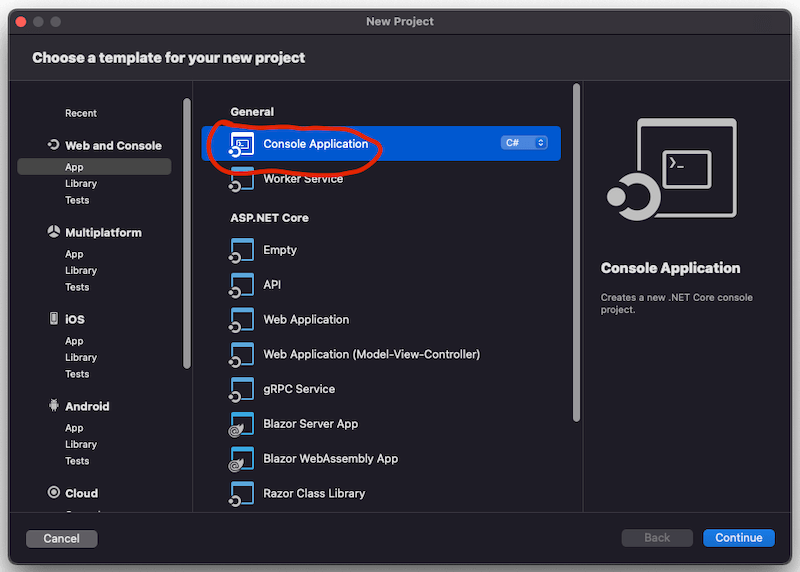The image size is (800, 572).
Task: Select the gRPC Service template icon
Action: [x=241, y=389]
